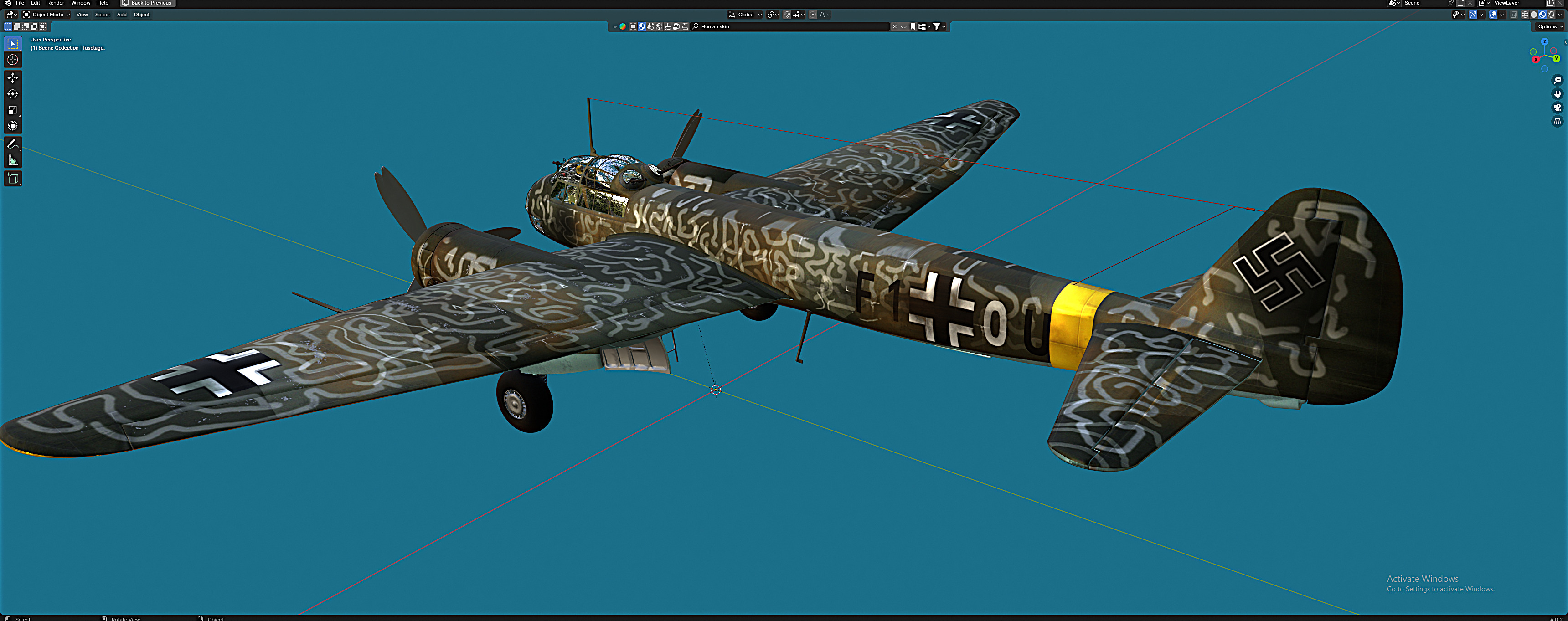Select the Rotate tool

[x=13, y=94]
